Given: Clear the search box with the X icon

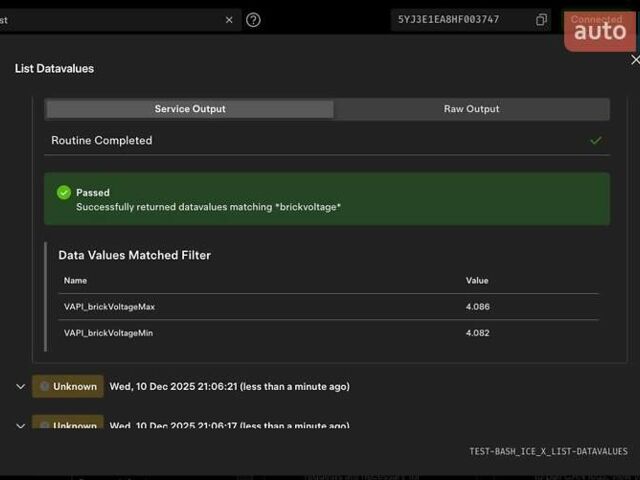Looking at the screenshot, I should [229, 20].
